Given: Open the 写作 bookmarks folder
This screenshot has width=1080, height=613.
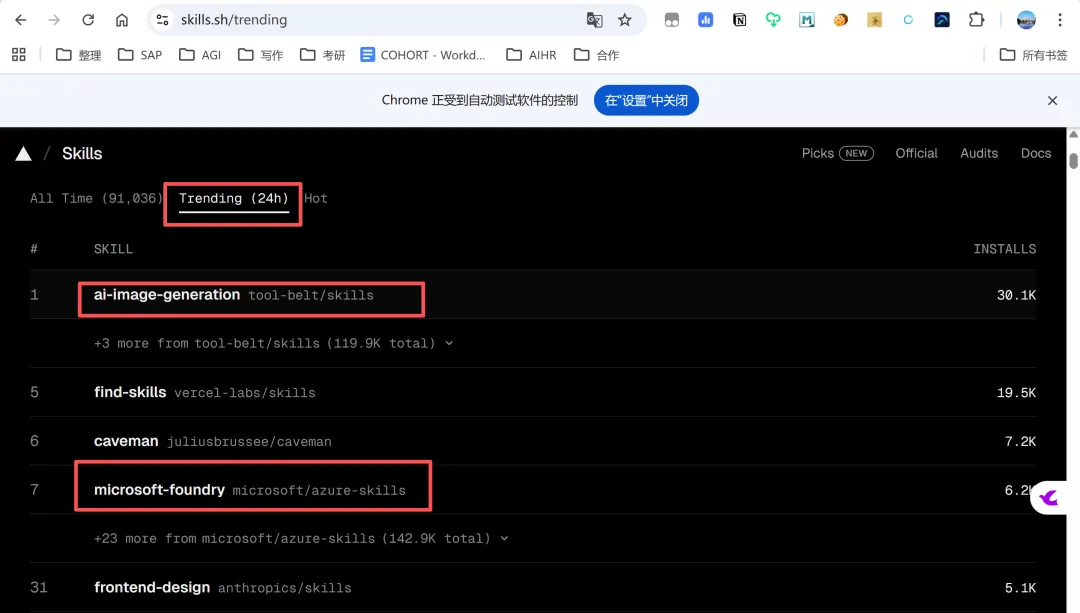Looking at the screenshot, I should click(x=261, y=54).
